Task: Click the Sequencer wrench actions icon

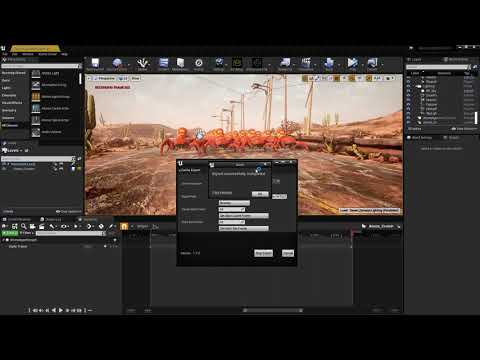Action: click(x=52, y=226)
